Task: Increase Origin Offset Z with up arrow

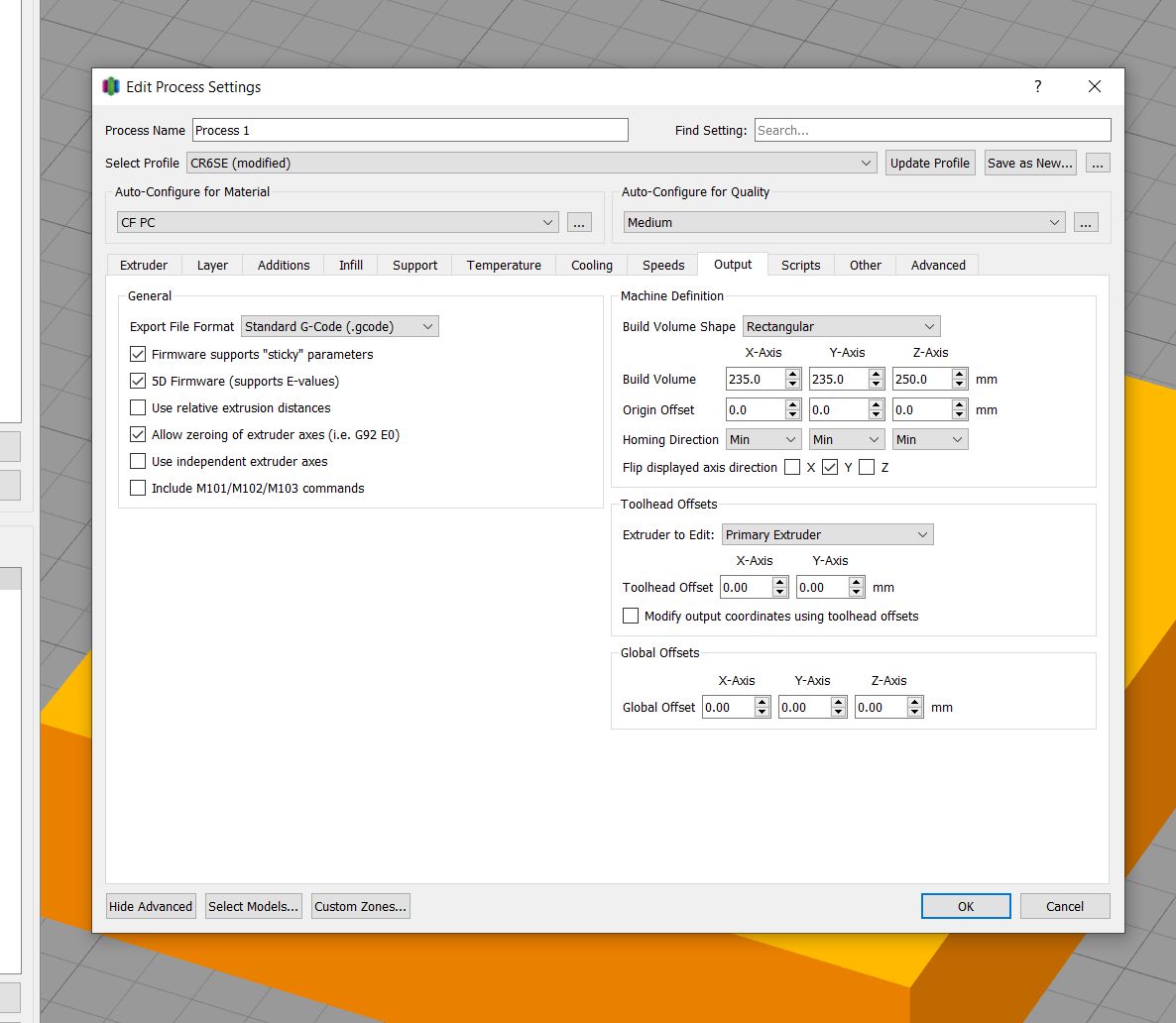Action: 959,405
